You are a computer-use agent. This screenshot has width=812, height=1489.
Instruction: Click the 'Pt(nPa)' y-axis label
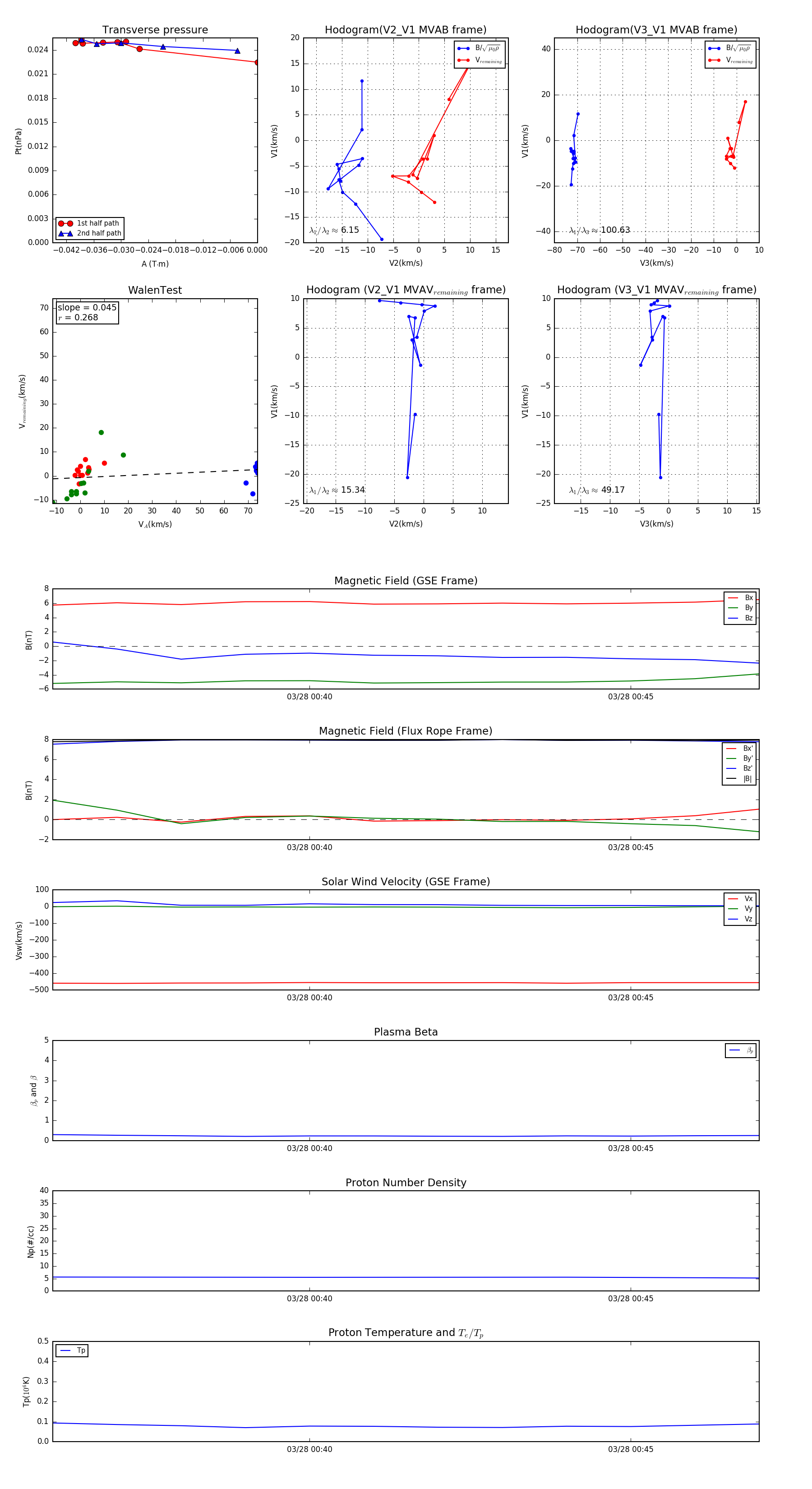[18, 141]
